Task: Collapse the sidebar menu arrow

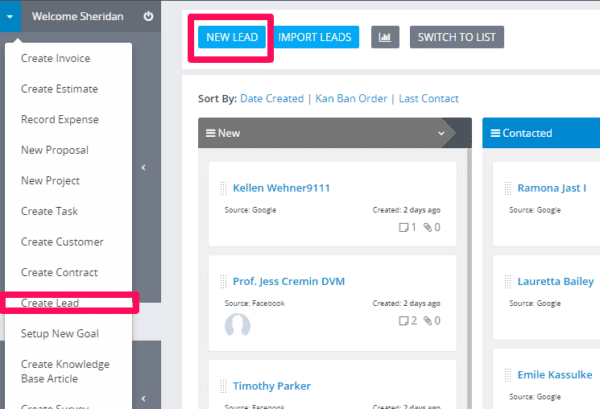Action: 142,168
